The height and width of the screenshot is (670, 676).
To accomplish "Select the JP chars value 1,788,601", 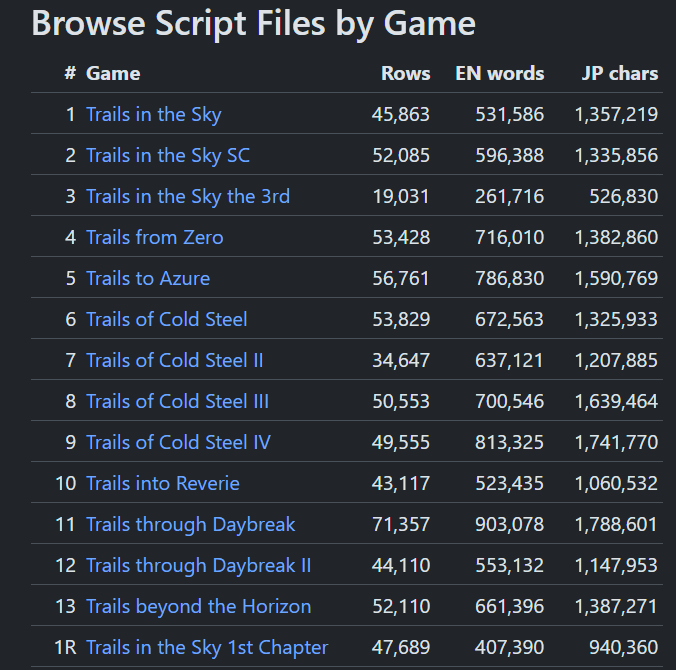I will pos(617,525).
